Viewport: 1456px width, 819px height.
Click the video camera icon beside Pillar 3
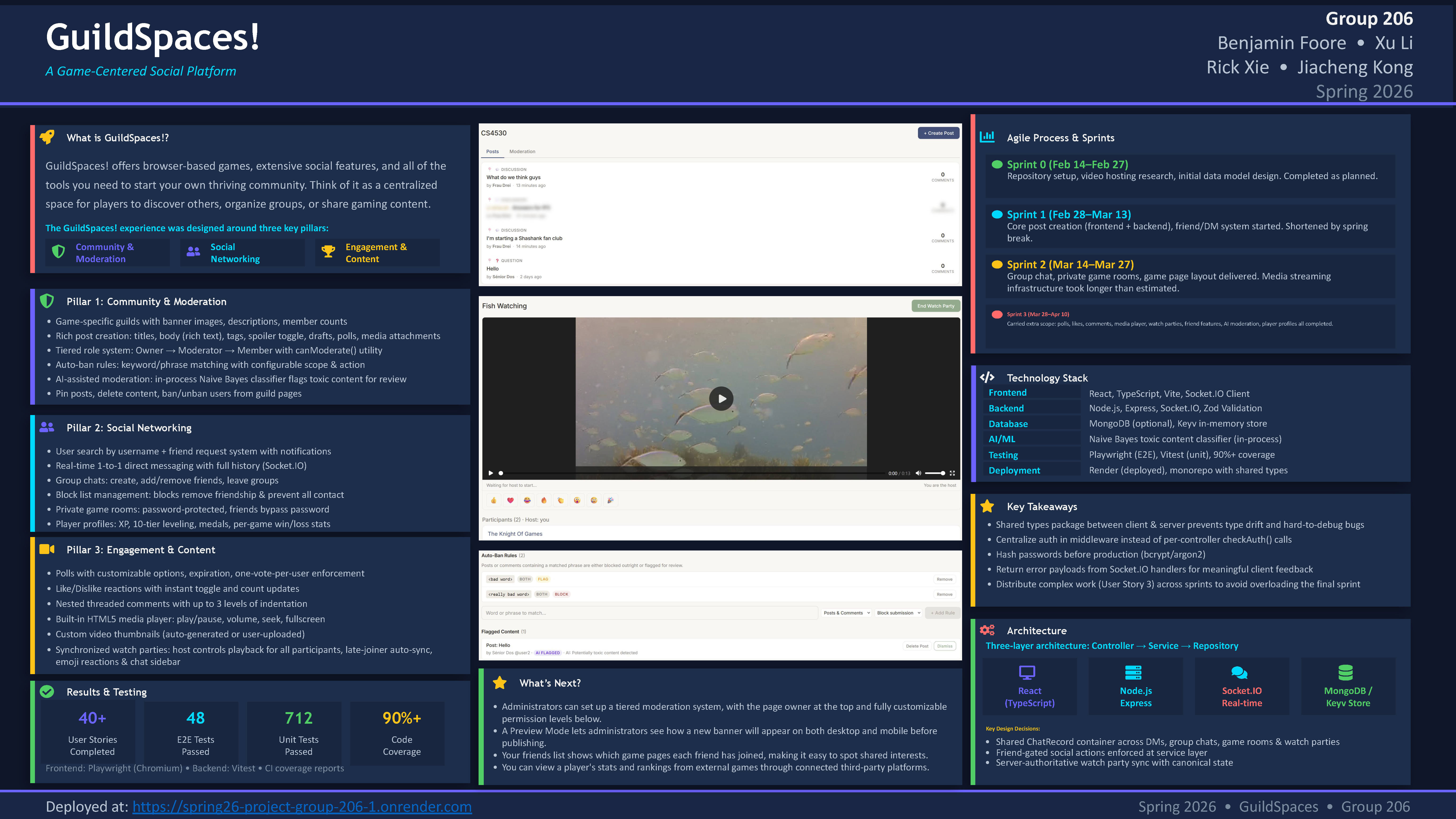pos(47,549)
